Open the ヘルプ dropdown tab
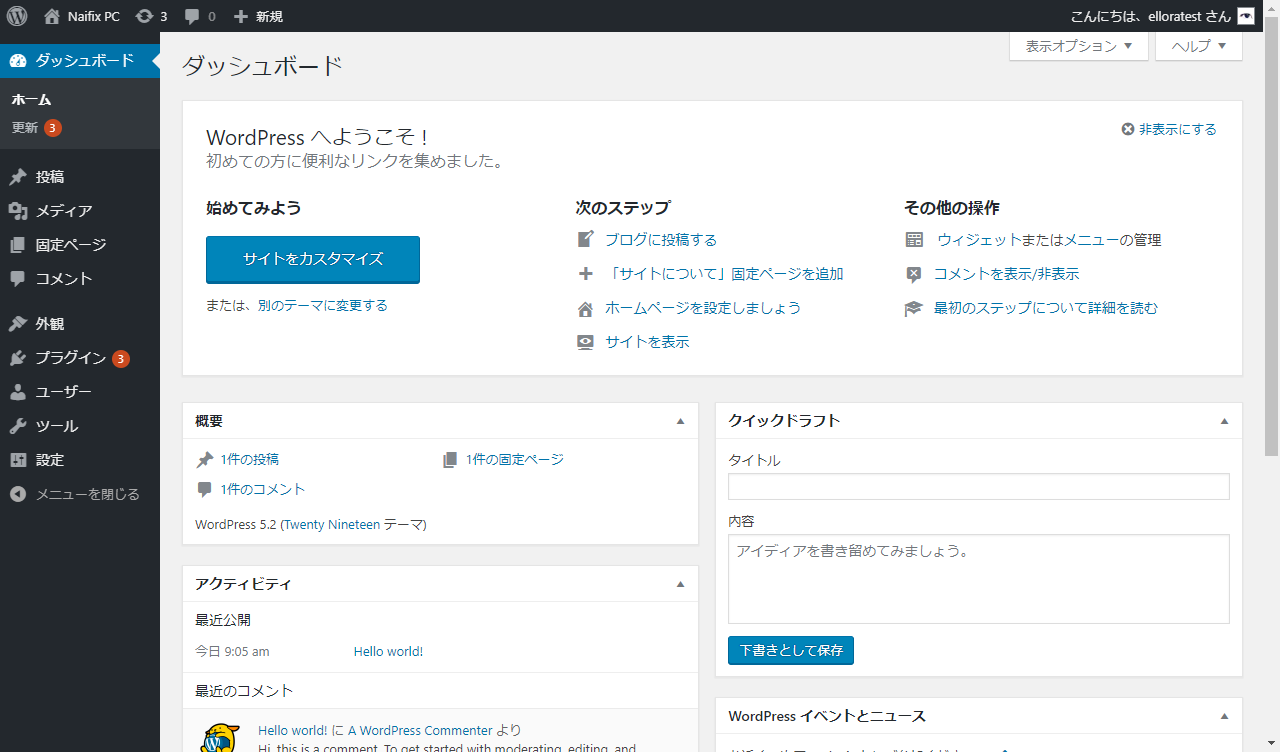1280x752 pixels. [x=1199, y=46]
